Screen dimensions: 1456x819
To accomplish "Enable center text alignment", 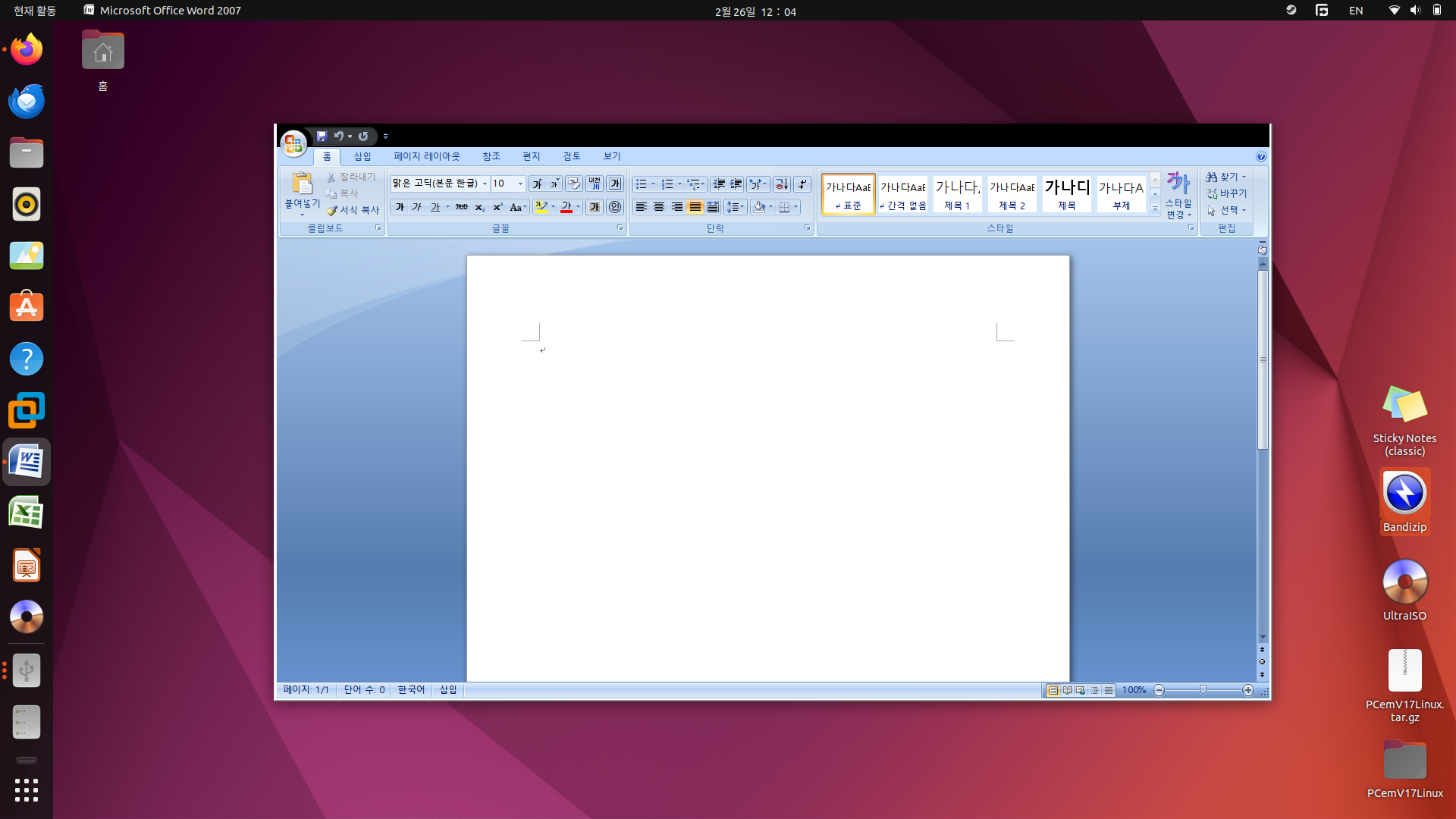I will point(659,207).
